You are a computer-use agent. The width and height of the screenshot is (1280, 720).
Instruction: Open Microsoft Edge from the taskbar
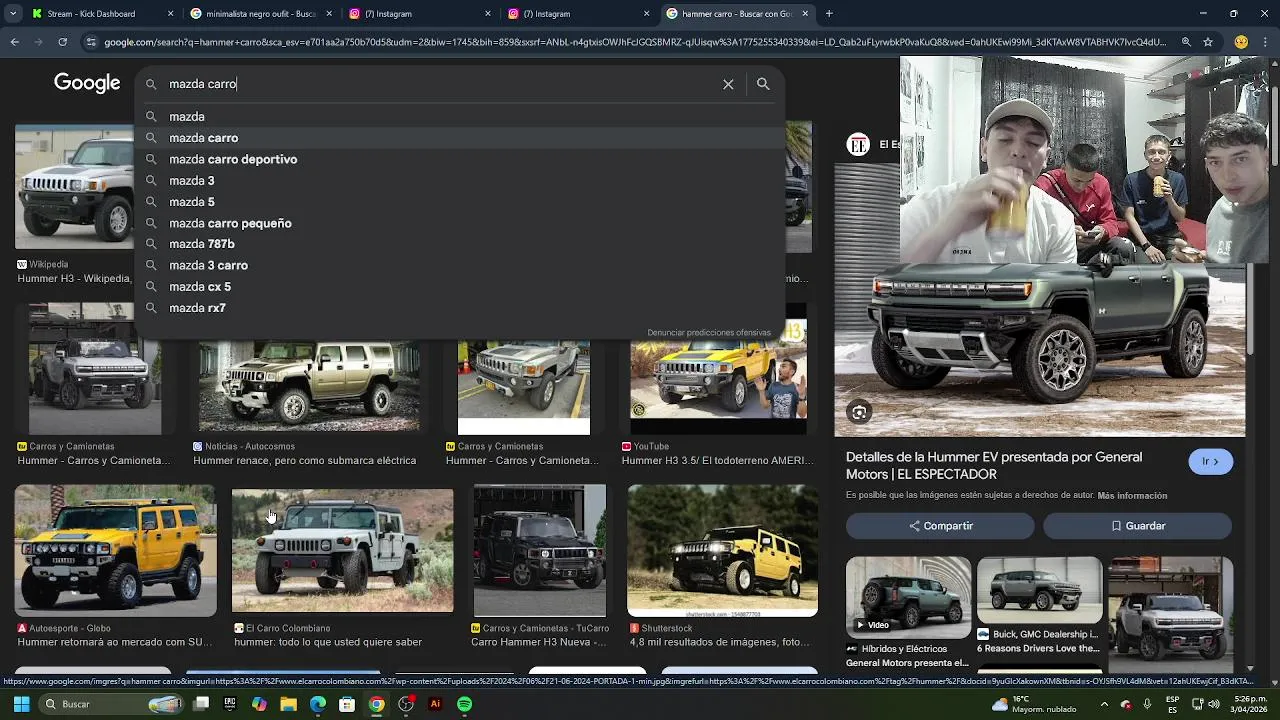click(x=318, y=704)
